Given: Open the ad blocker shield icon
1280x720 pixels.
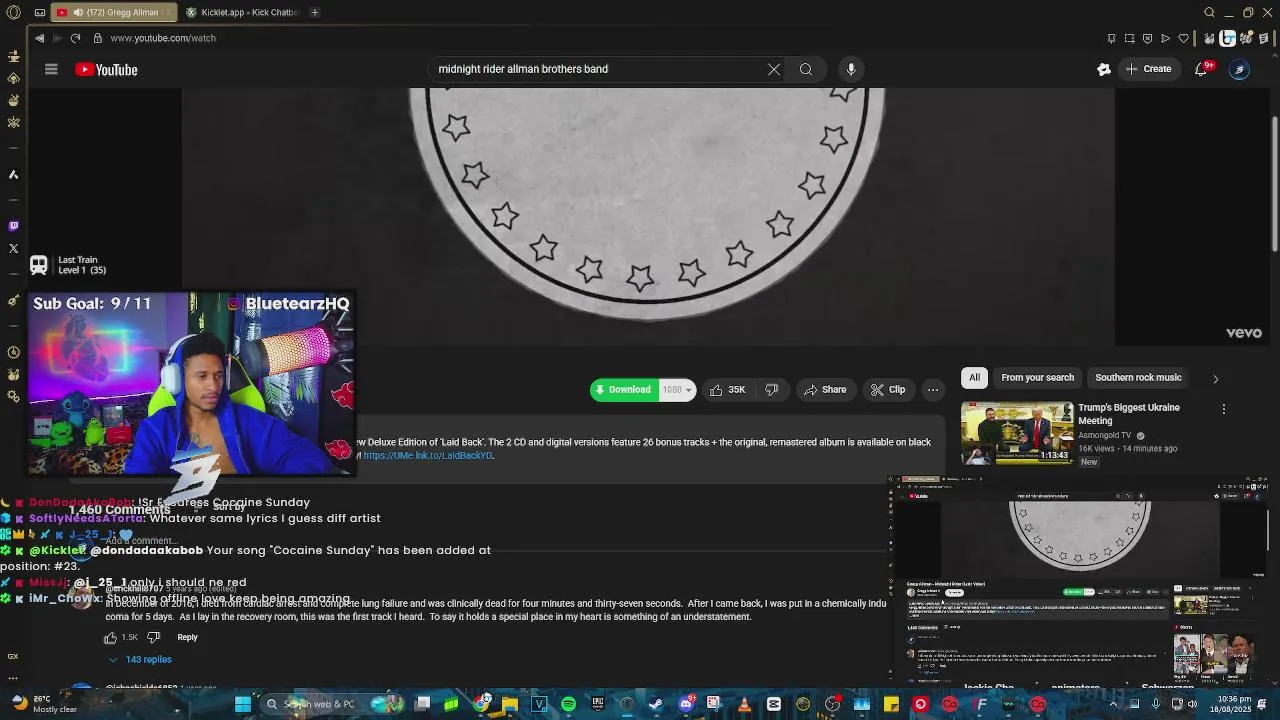Looking at the screenshot, I should (1147, 38).
